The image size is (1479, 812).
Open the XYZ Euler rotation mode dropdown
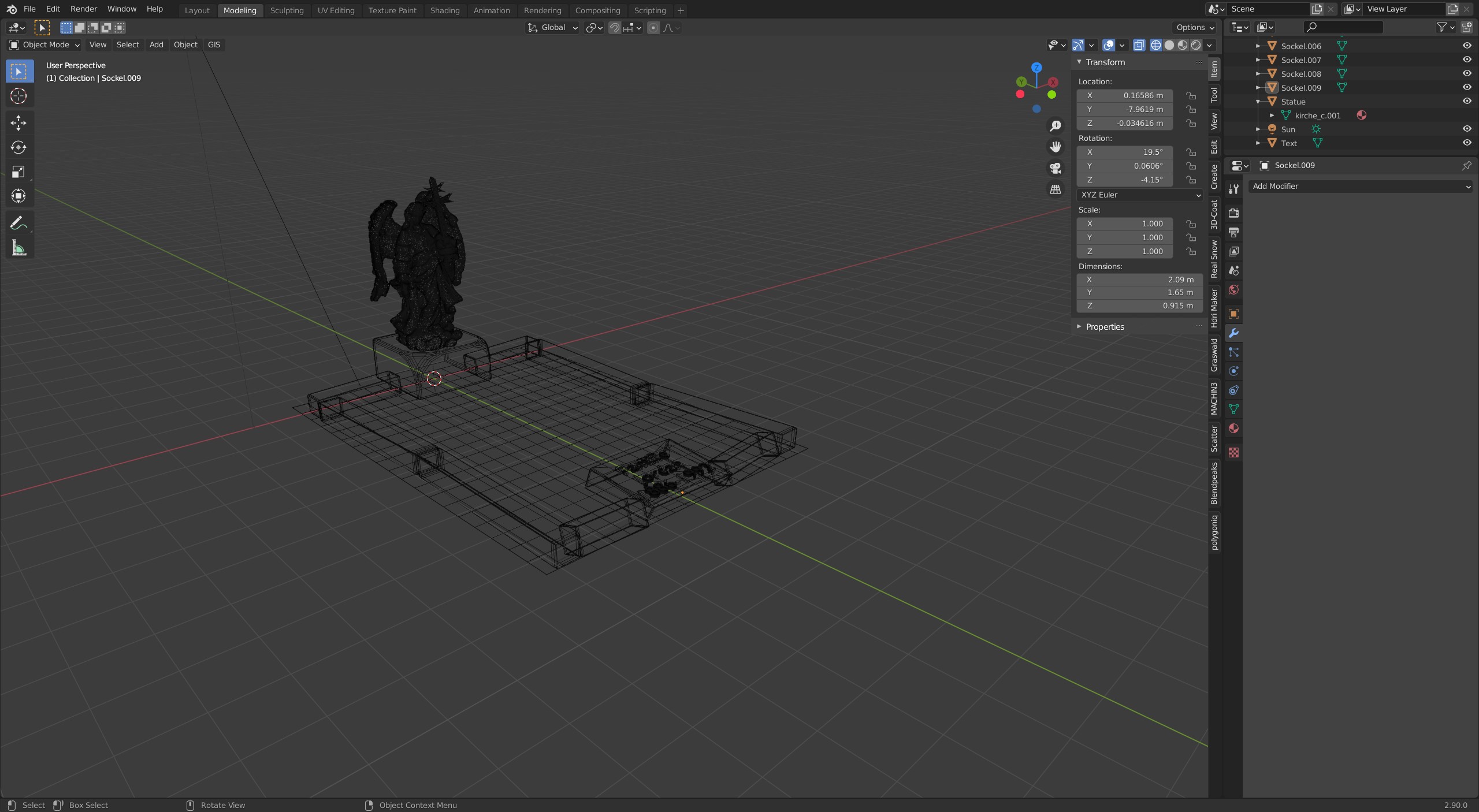click(x=1139, y=195)
